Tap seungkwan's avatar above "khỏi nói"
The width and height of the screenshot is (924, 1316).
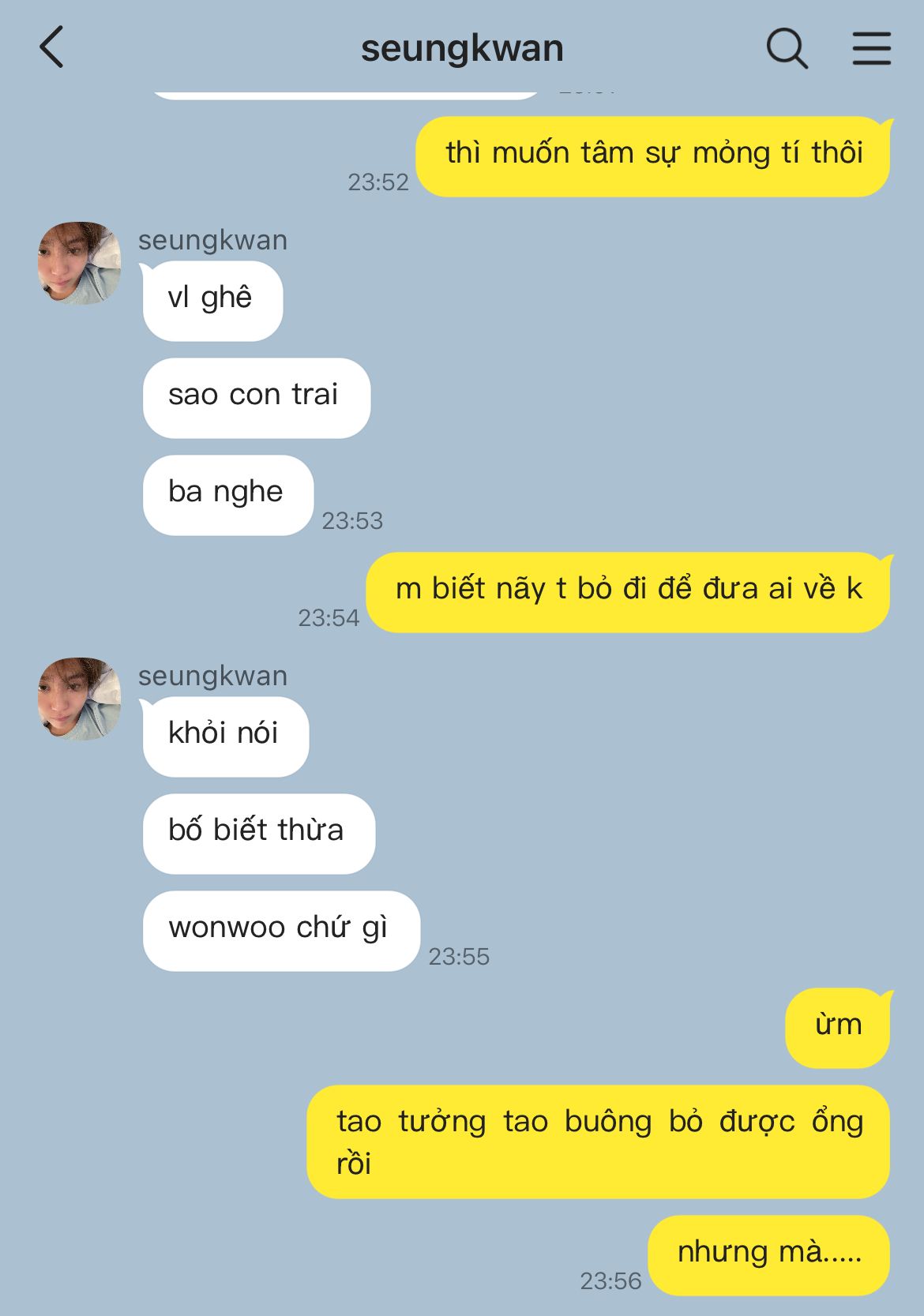(x=79, y=698)
